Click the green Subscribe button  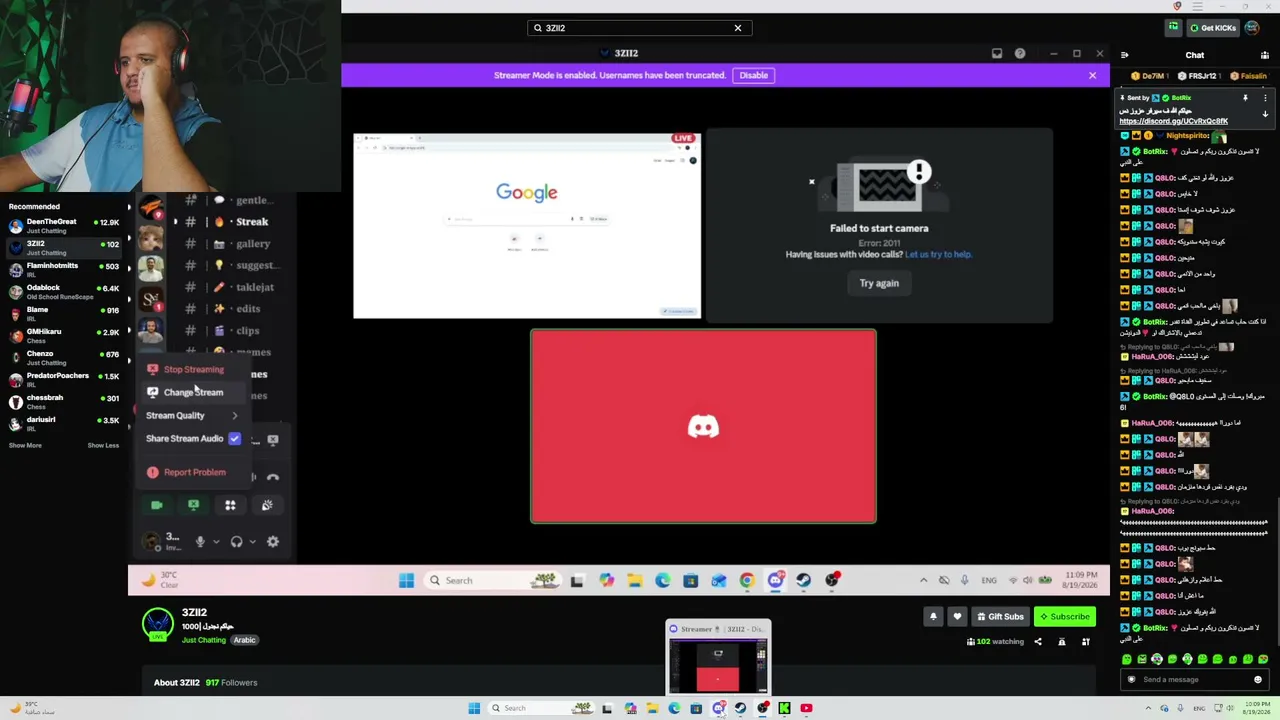tap(1063, 617)
